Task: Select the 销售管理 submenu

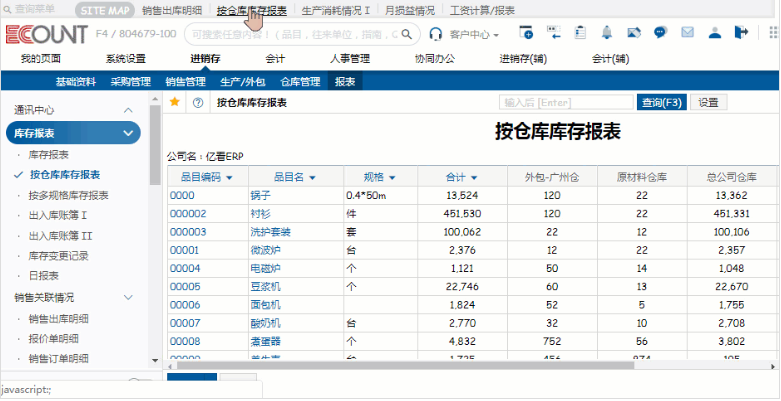Action: 185,82
